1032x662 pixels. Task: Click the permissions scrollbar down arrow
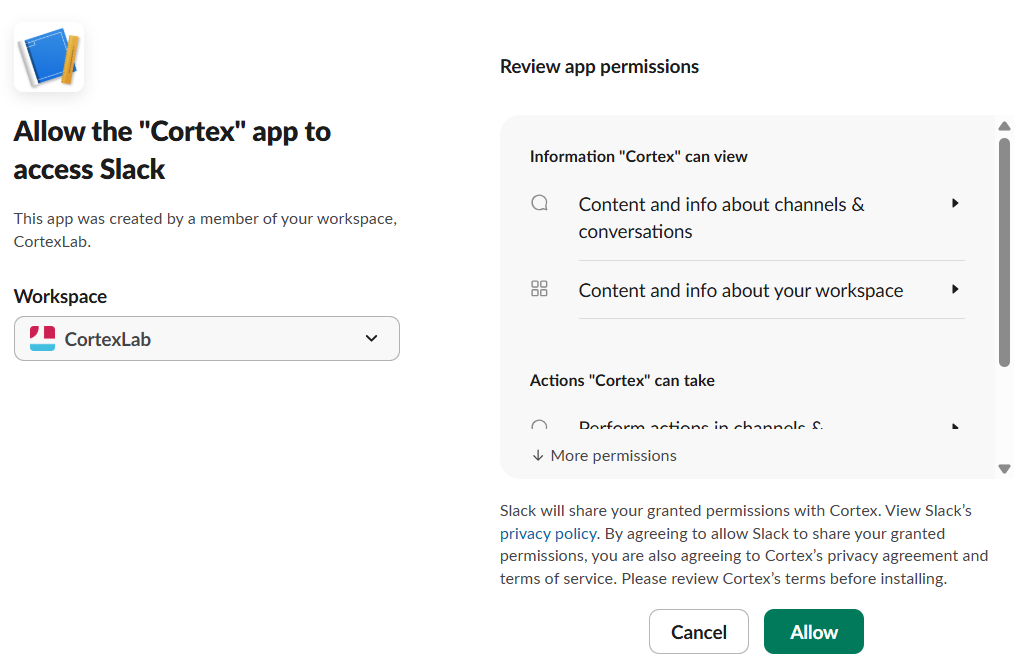[1004, 469]
